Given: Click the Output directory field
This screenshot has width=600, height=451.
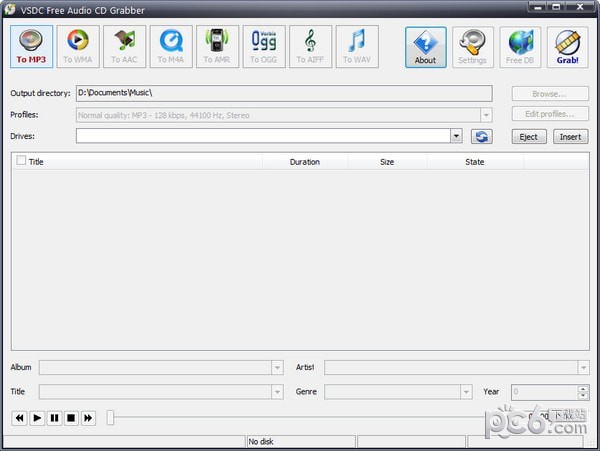Looking at the screenshot, I should coord(284,93).
